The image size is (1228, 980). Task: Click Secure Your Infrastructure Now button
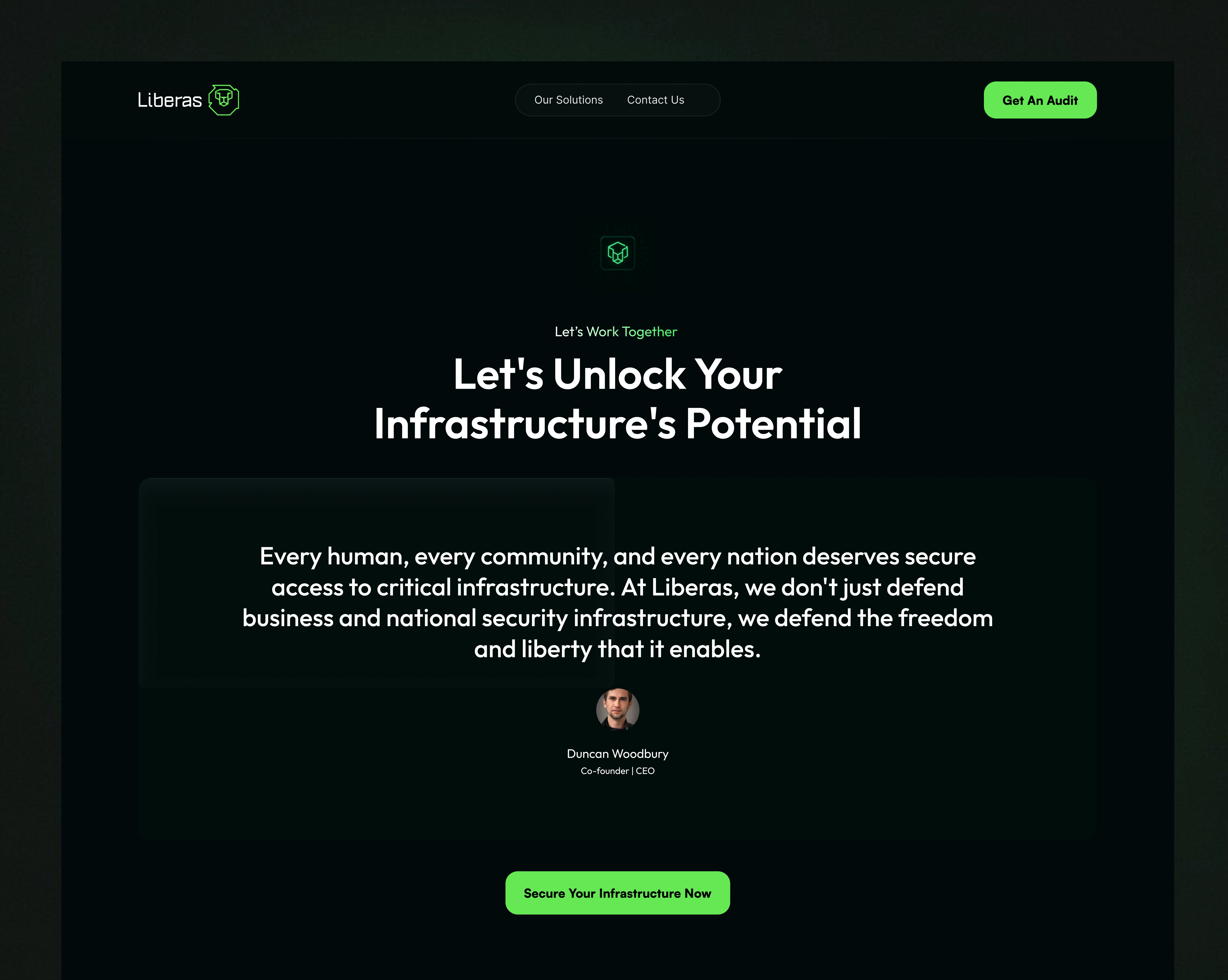(617, 893)
